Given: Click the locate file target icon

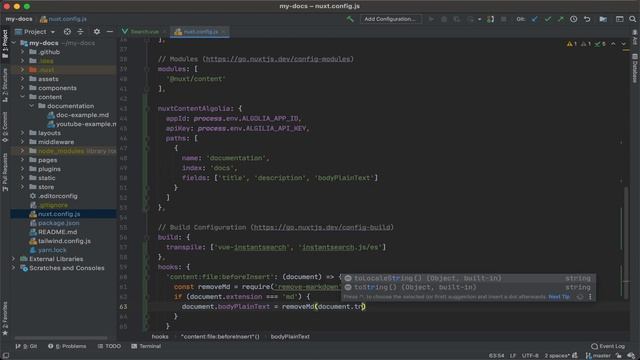Looking at the screenshot, I should [x=67, y=31].
